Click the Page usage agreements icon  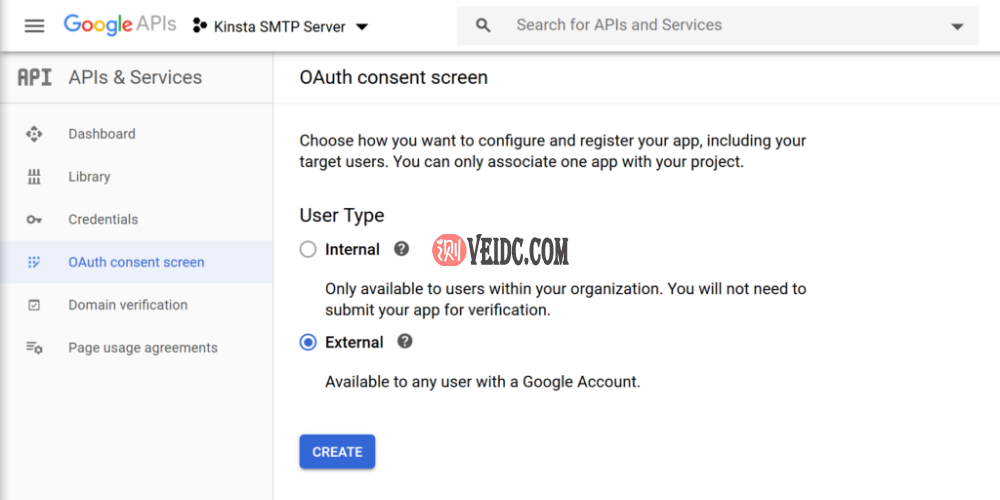coord(34,348)
